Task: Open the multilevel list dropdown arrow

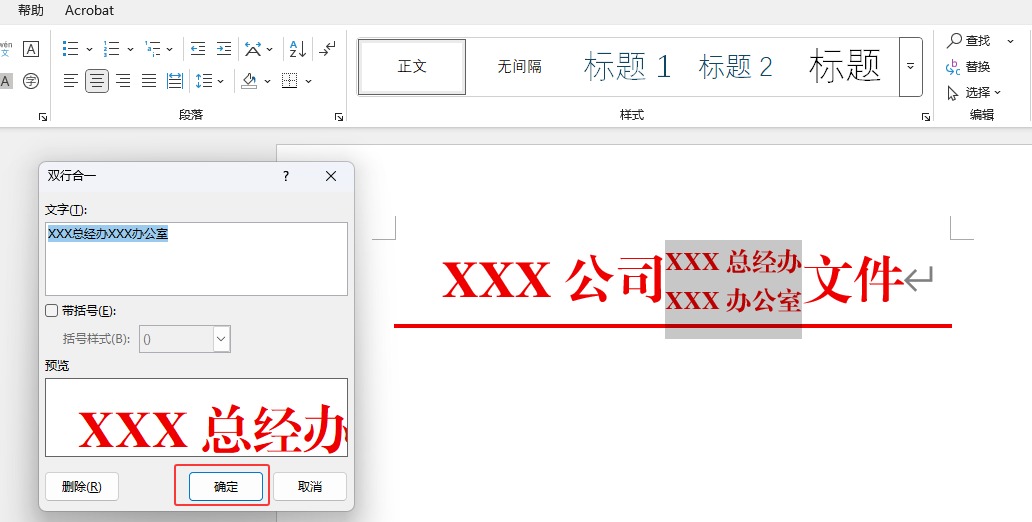Action: click(170, 49)
